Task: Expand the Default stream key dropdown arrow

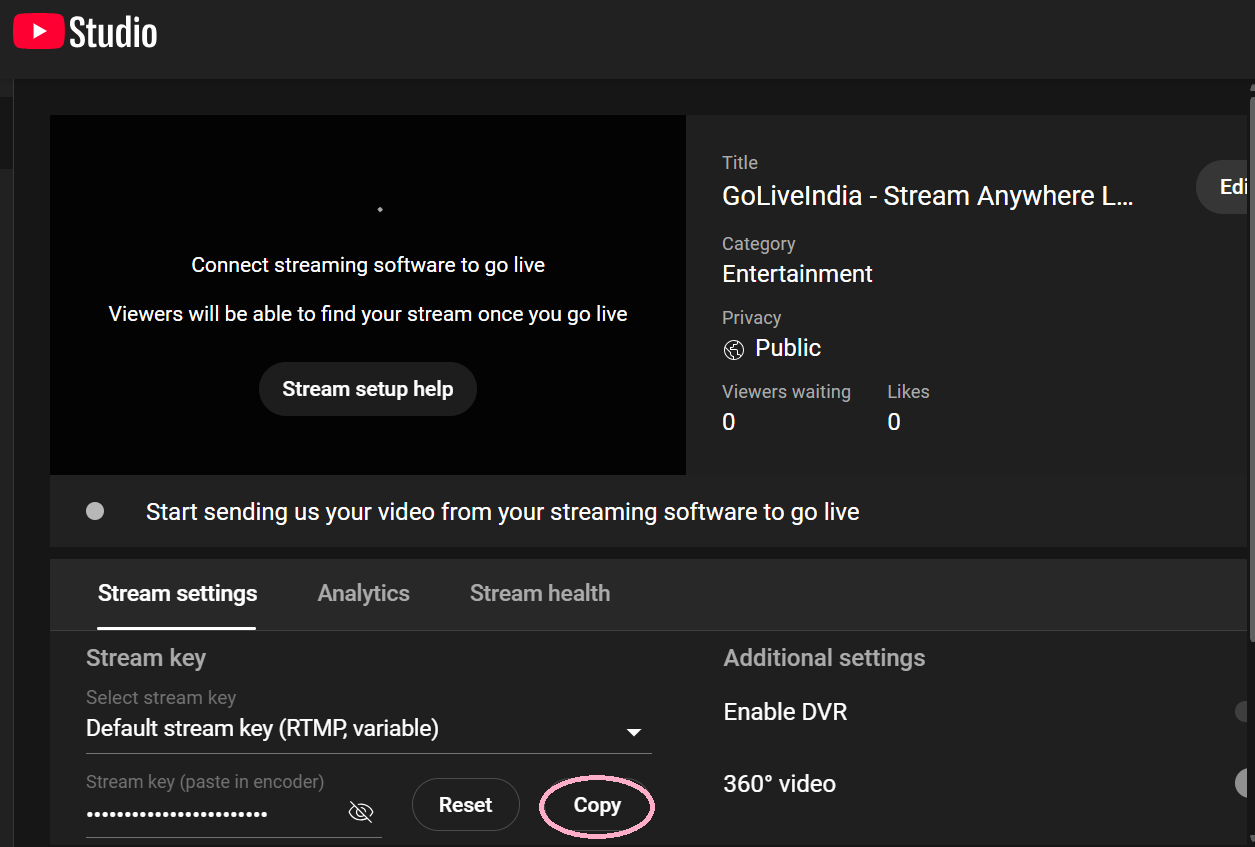Action: (x=633, y=732)
